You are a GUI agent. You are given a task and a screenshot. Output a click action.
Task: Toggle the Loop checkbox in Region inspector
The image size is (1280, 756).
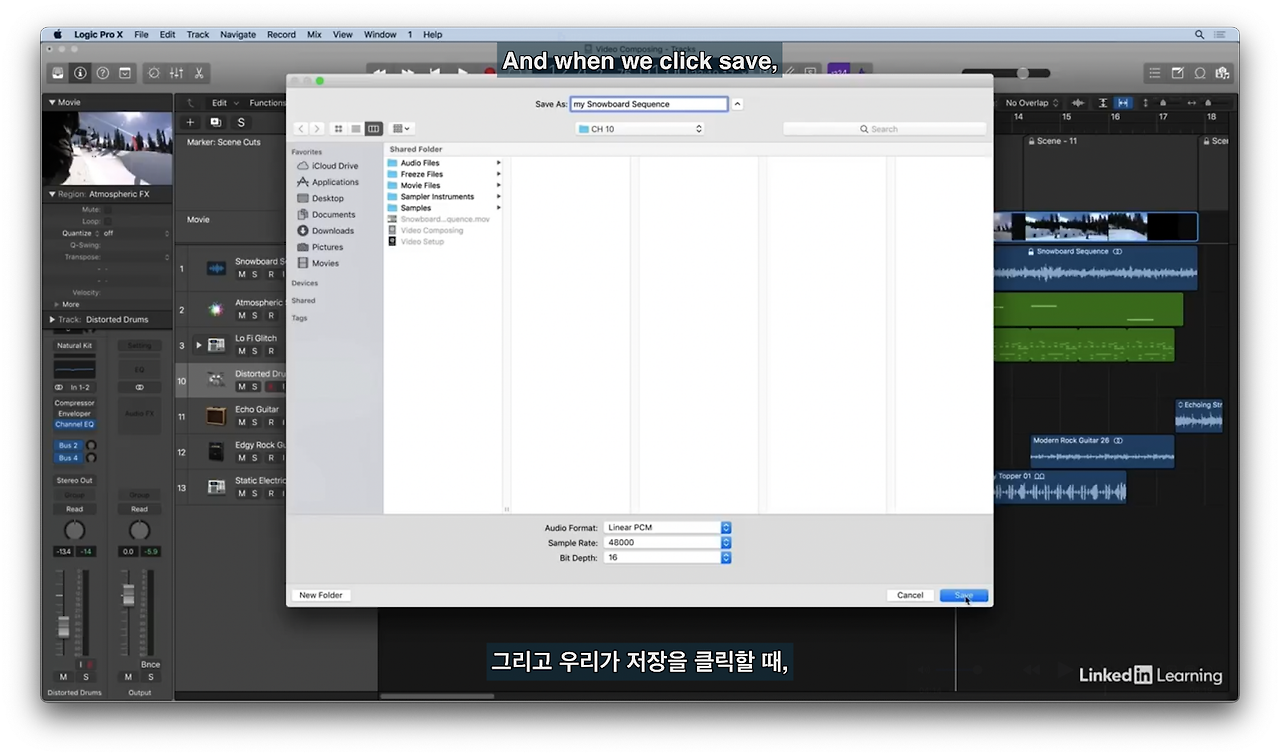point(107,221)
